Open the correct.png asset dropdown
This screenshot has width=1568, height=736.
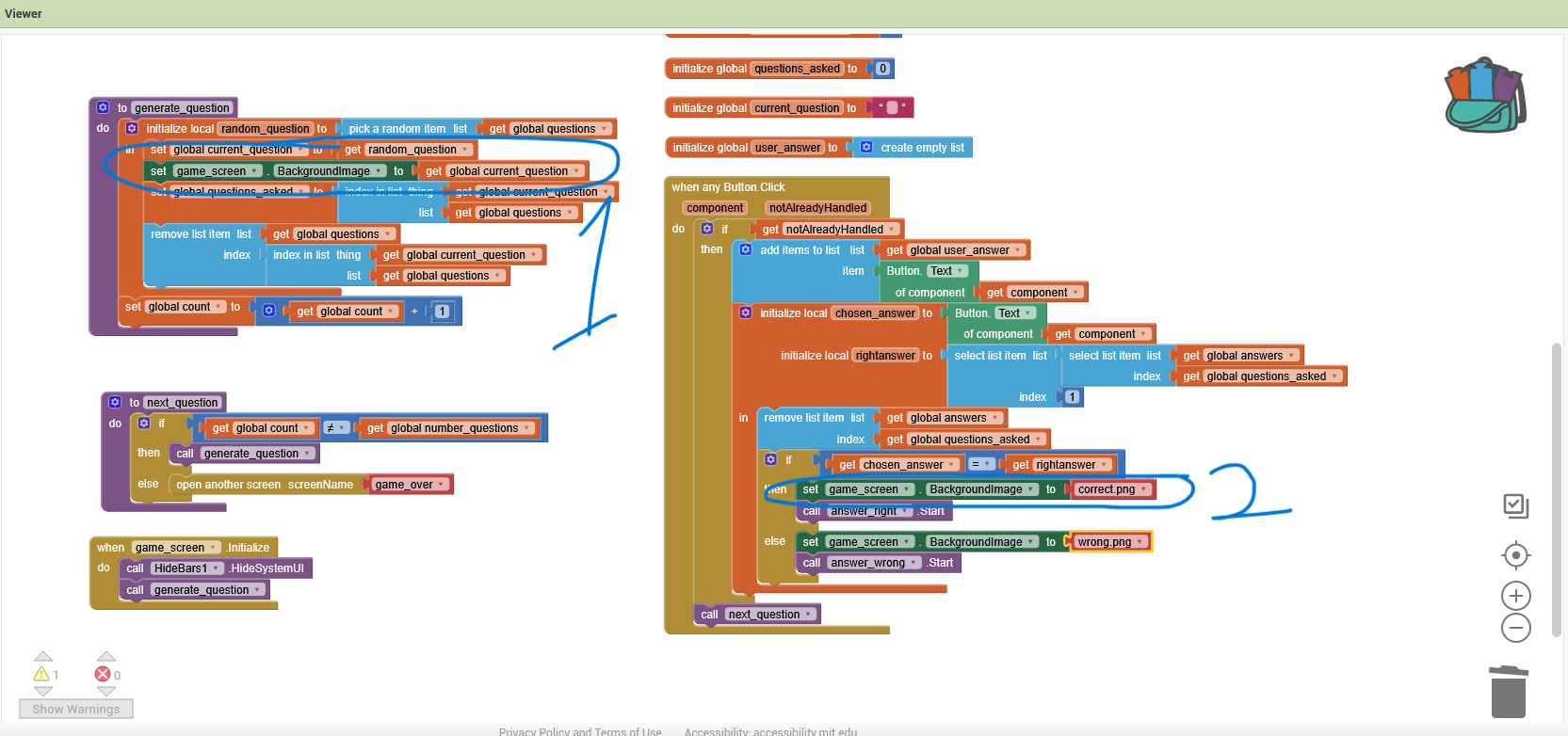(1144, 489)
